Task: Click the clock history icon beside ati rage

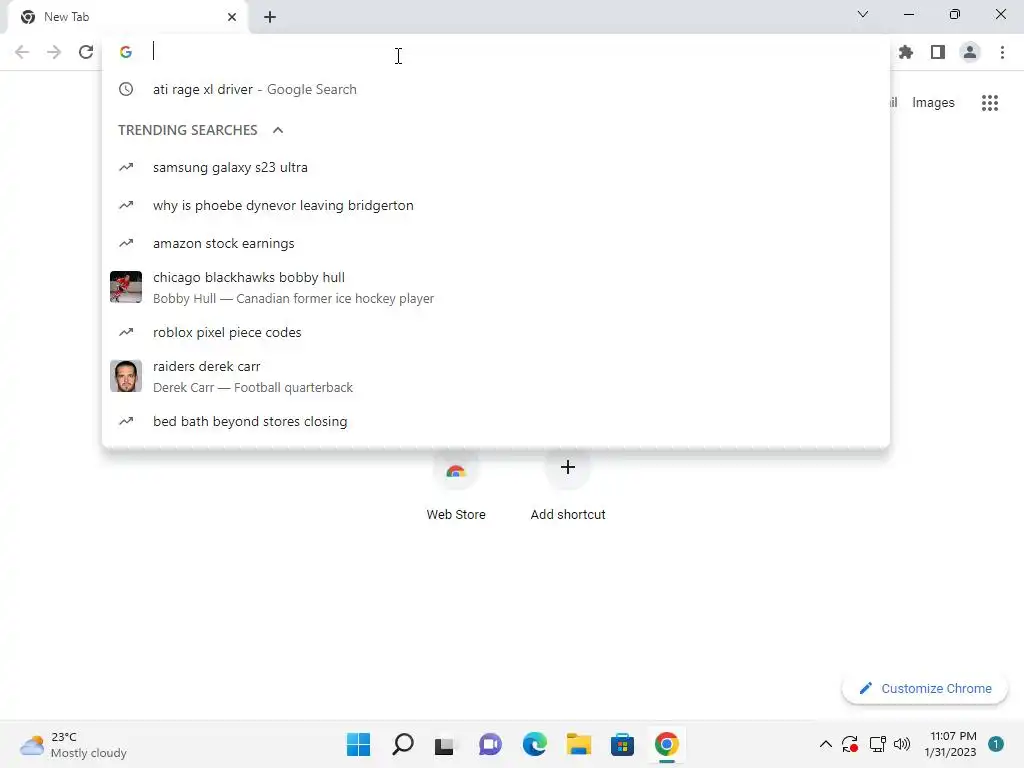Action: pyautogui.click(x=126, y=89)
